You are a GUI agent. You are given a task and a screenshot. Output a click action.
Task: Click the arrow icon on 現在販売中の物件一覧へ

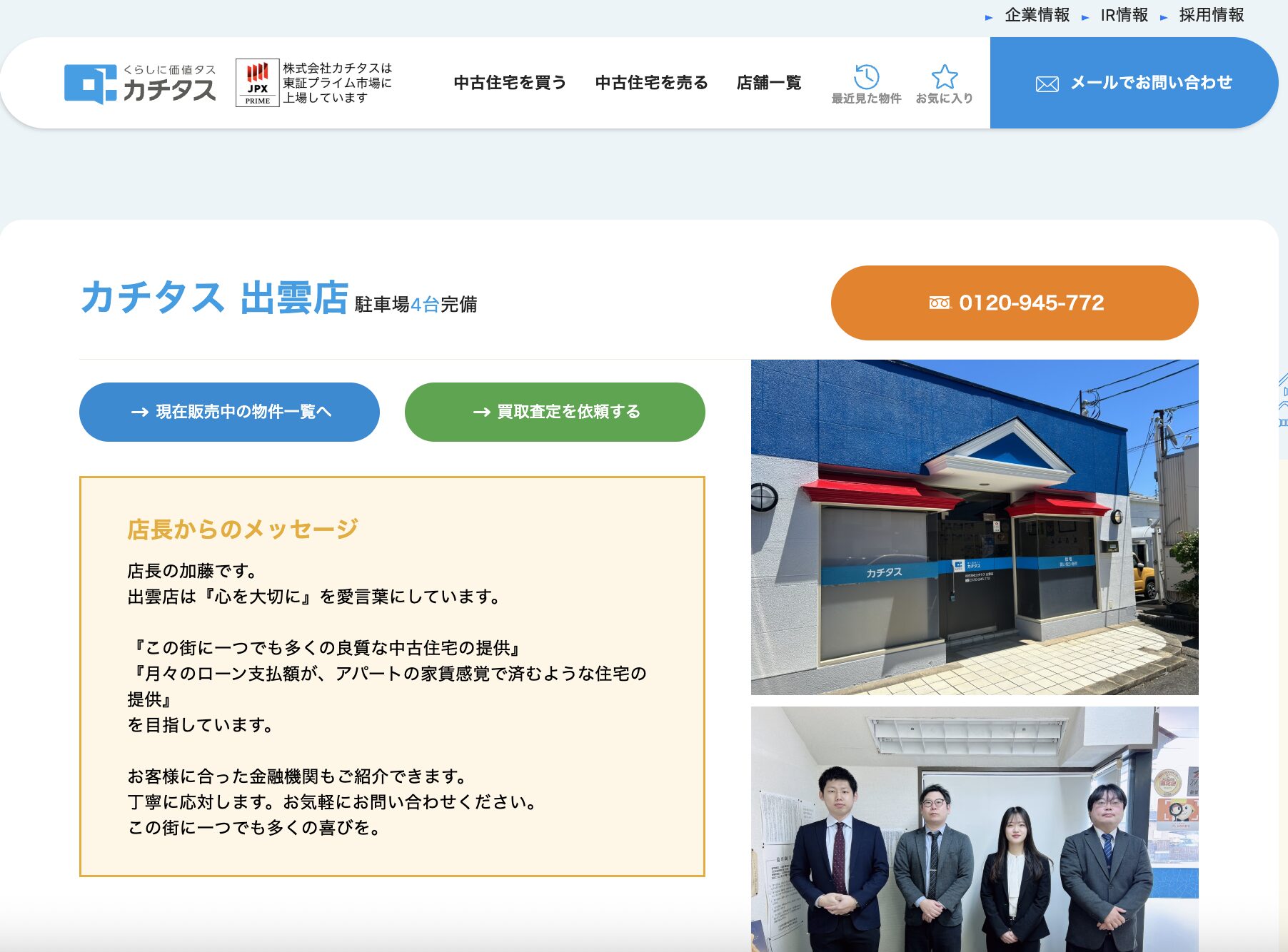point(140,412)
